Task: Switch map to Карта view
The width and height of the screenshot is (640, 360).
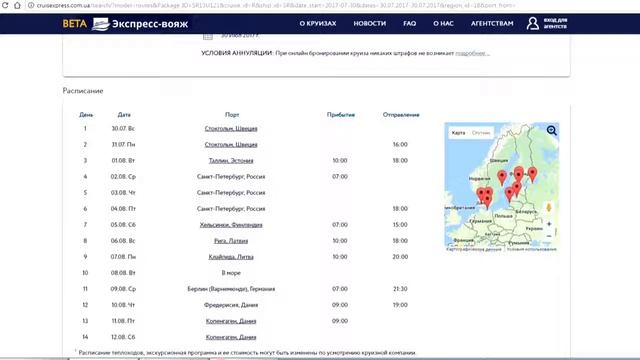Action: tap(458, 133)
